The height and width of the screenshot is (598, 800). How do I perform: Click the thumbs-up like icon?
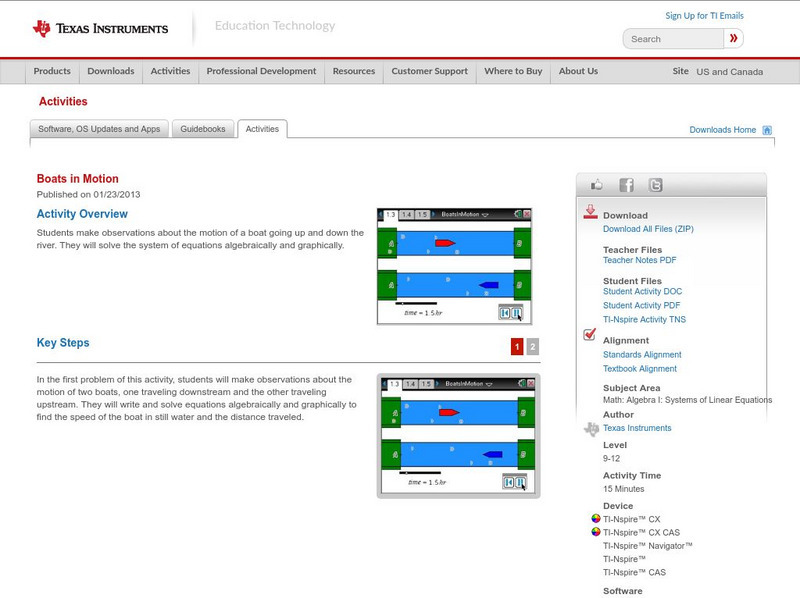[597, 185]
